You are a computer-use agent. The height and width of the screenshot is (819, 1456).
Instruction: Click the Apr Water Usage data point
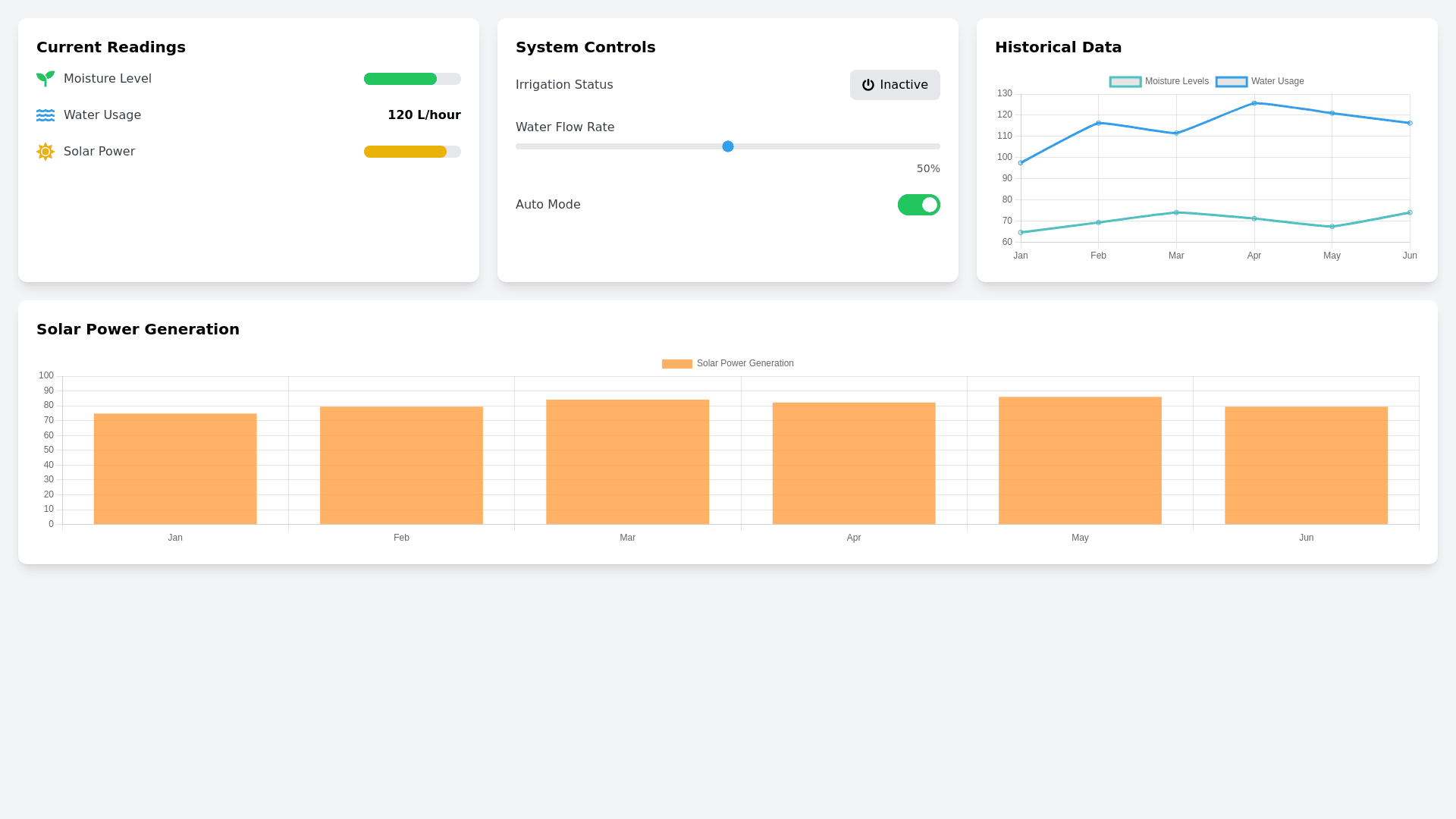click(x=1254, y=103)
